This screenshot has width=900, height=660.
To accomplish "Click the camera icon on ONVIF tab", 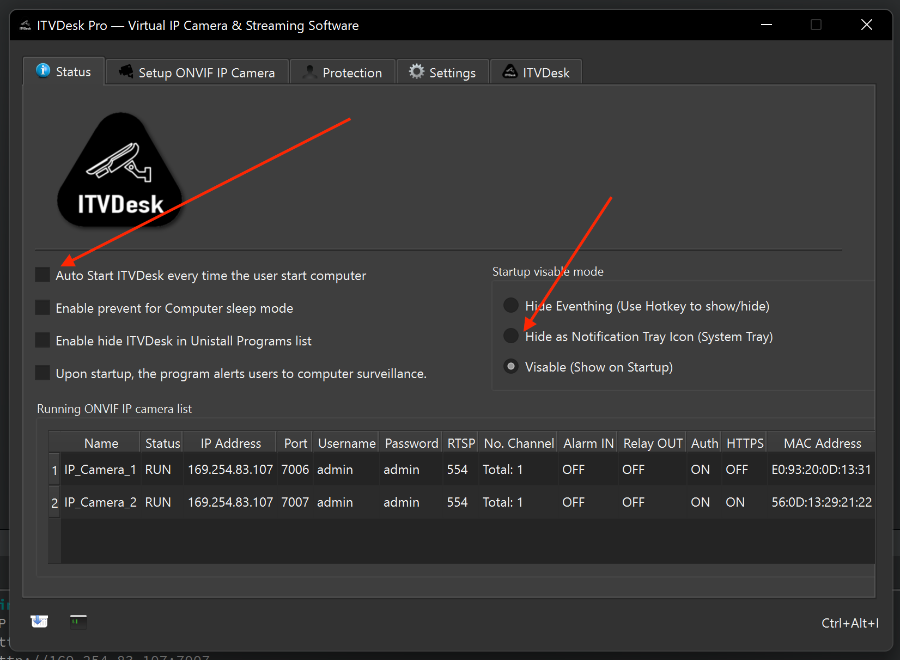I will (x=126, y=72).
